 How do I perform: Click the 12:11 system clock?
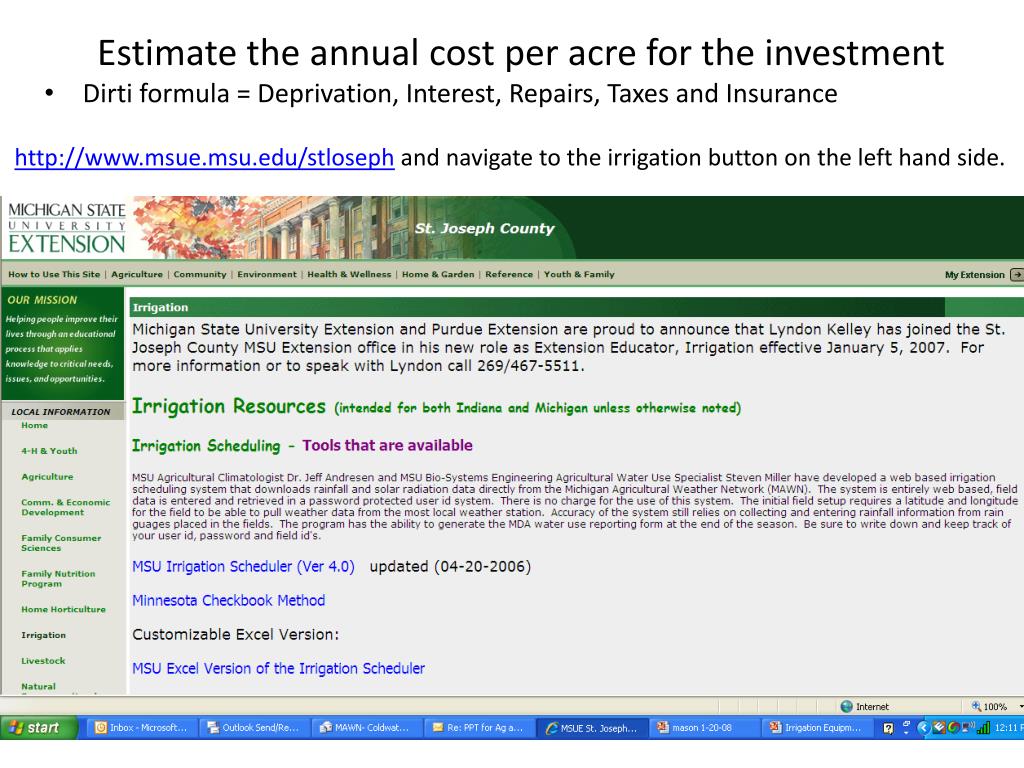(1009, 728)
